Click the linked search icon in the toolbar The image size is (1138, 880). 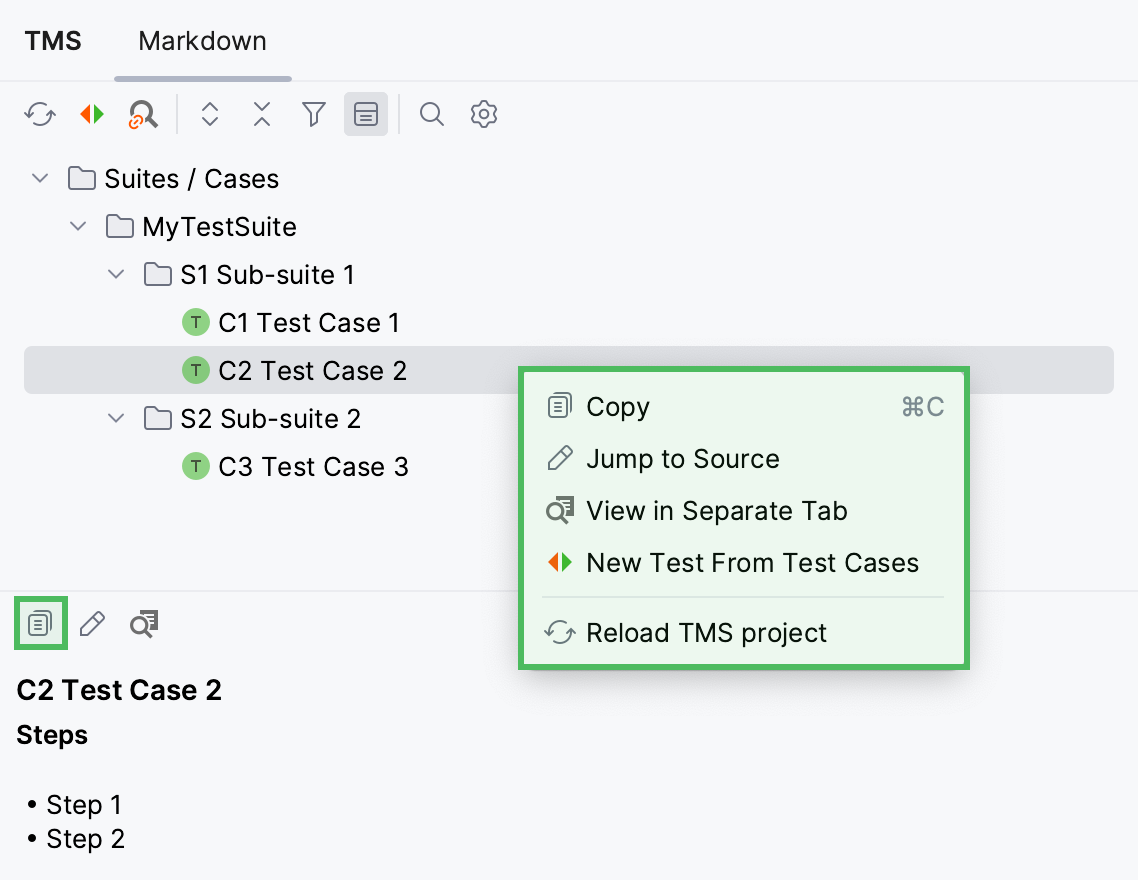tap(142, 114)
